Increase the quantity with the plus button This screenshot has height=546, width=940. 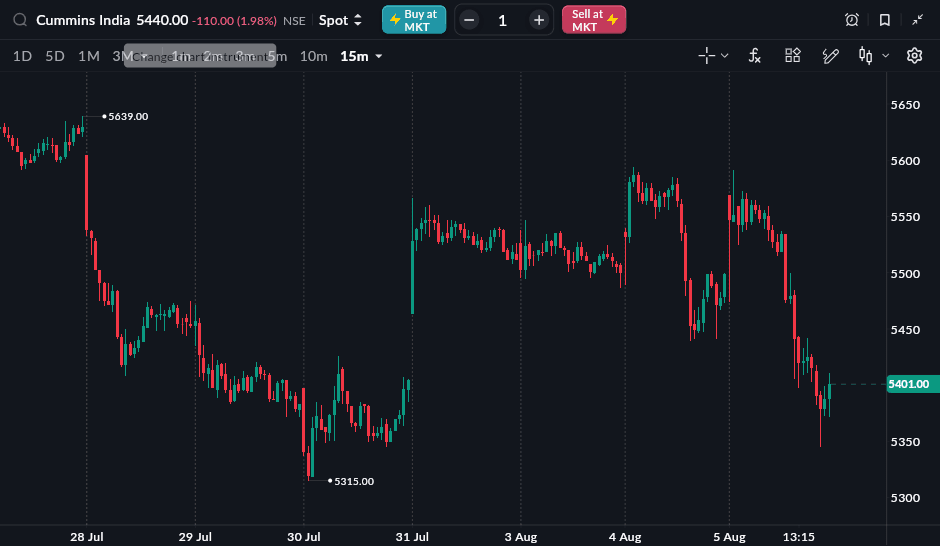point(539,20)
